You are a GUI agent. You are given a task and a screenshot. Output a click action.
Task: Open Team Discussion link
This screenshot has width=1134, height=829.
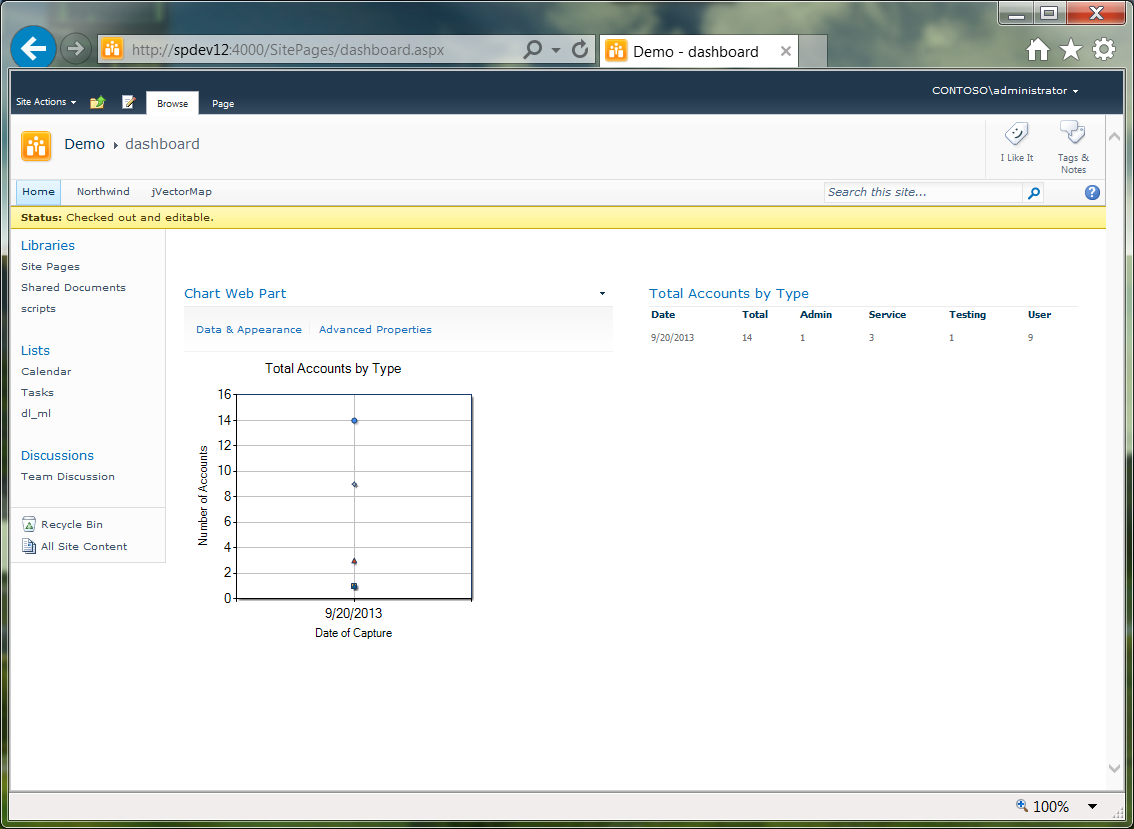pyautogui.click(x=68, y=476)
